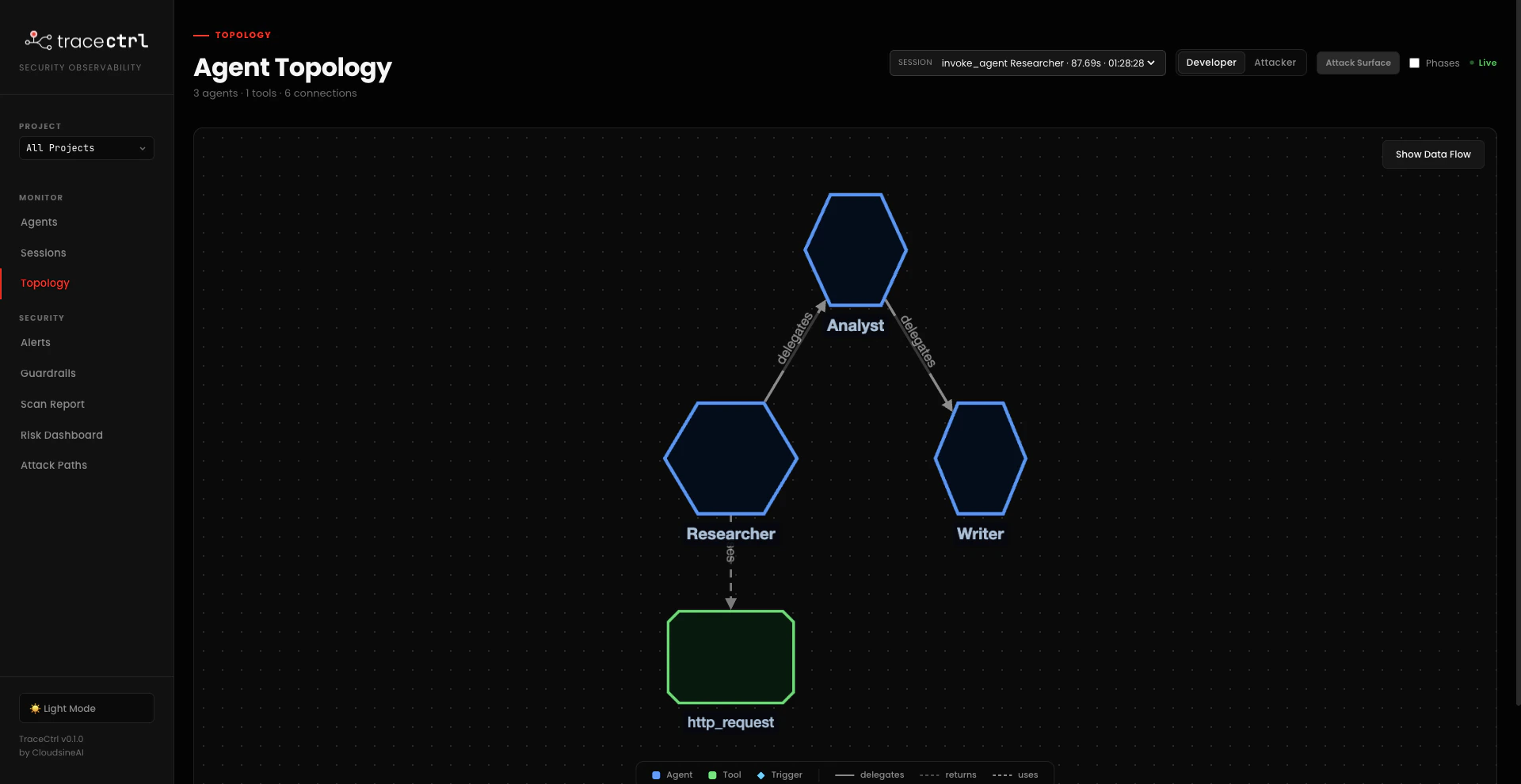The image size is (1521, 784).
Task: Open the Session selector dropdown
Action: click(x=1027, y=63)
